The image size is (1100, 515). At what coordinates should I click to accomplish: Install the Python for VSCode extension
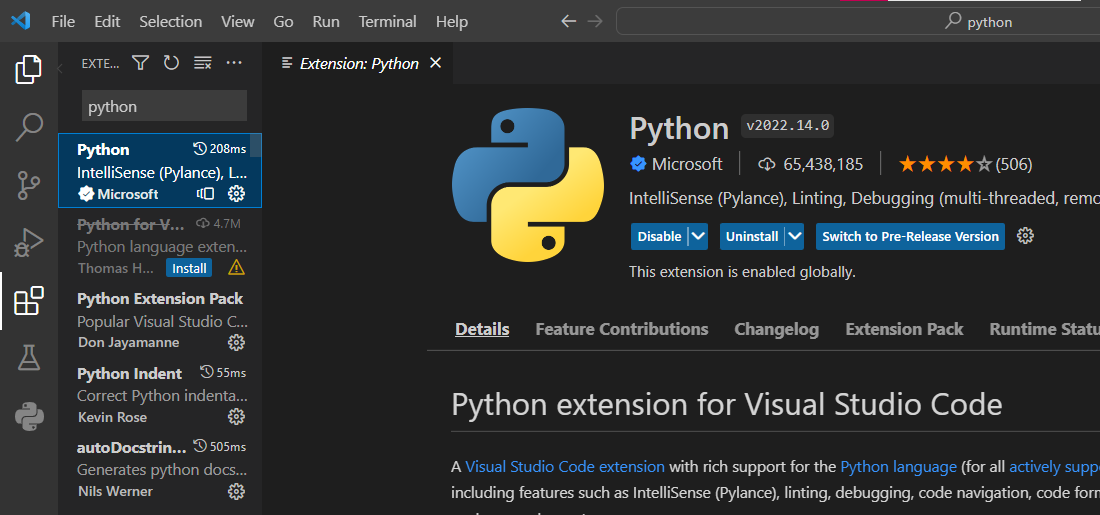pyautogui.click(x=189, y=268)
